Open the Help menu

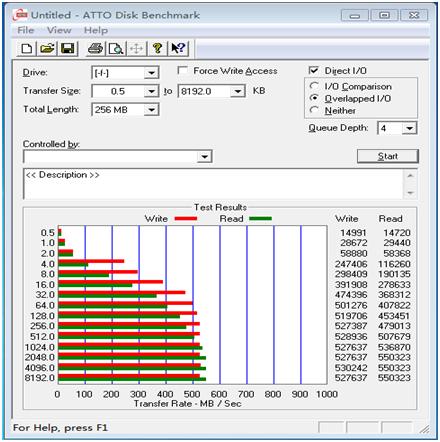pyautogui.click(x=96, y=30)
